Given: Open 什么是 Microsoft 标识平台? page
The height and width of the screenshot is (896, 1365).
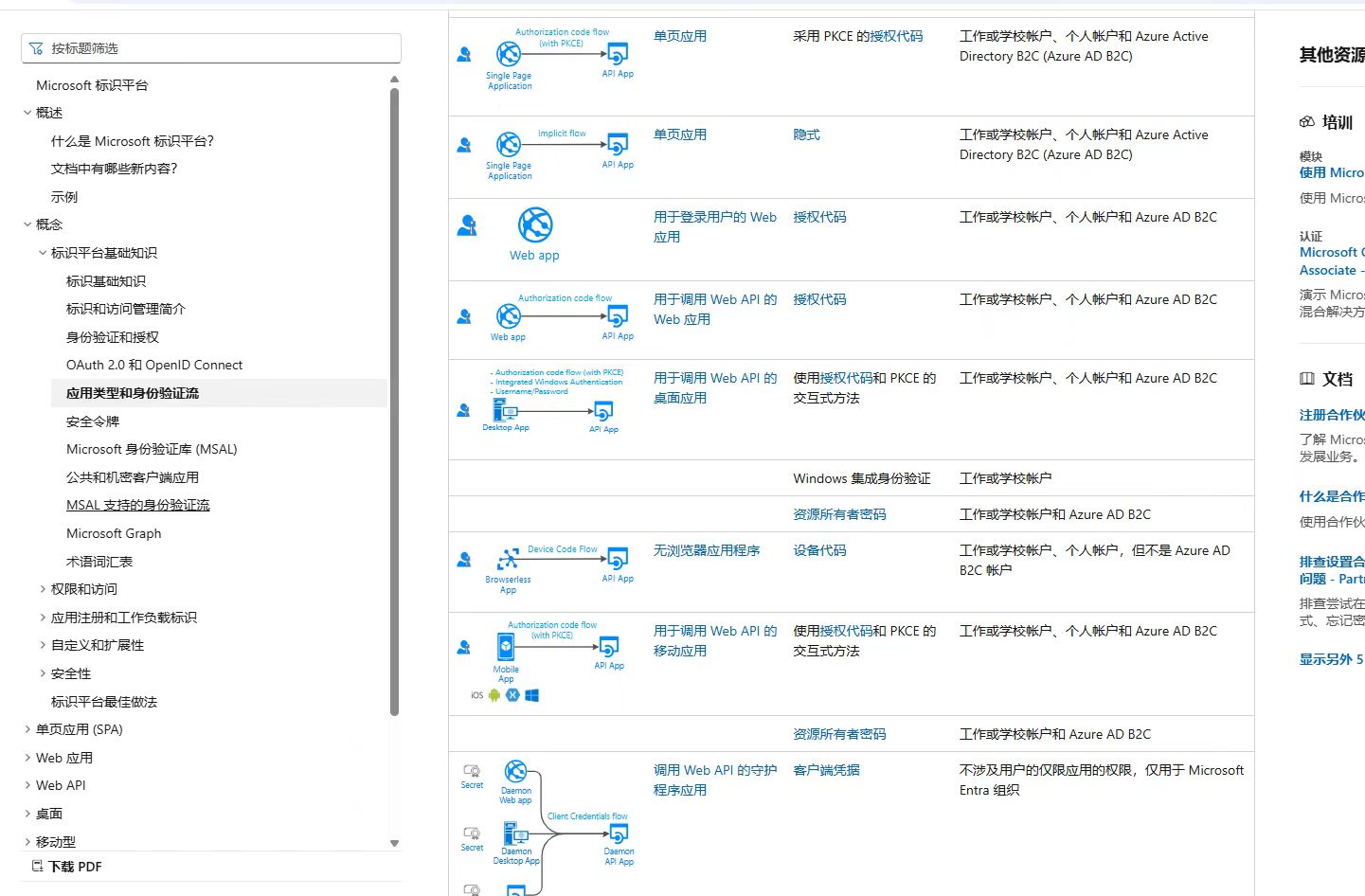Looking at the screenshot, I should pos(133,141).
